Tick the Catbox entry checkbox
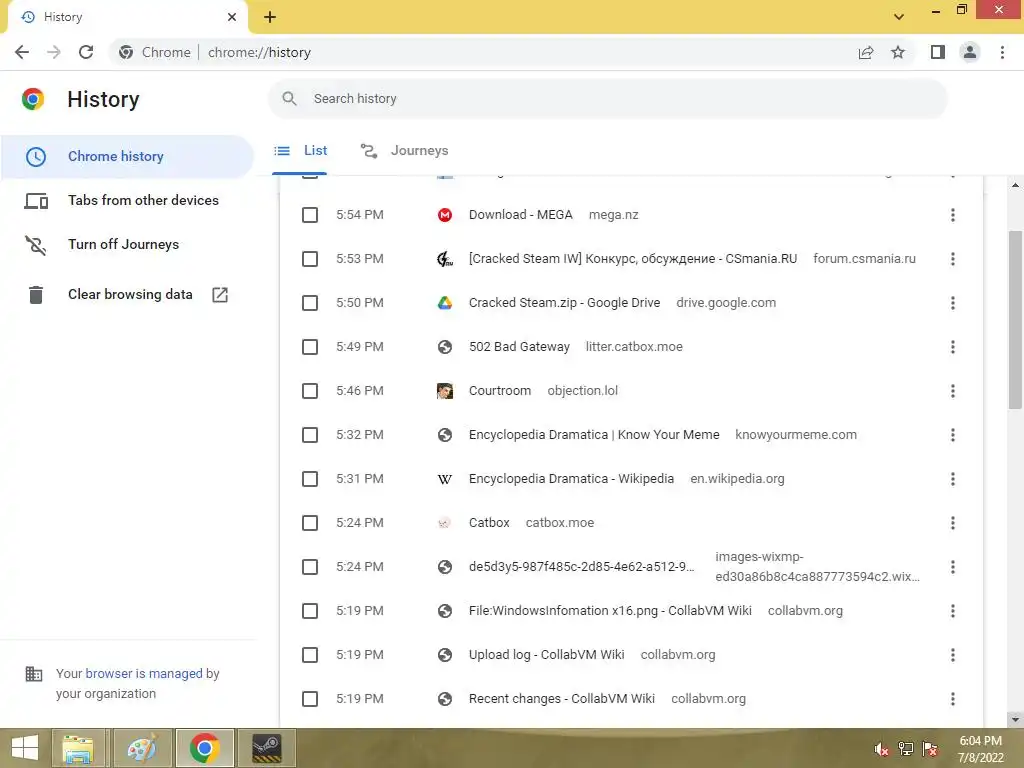This screenshot has height=768, width=1024. [x=310, y=523]
